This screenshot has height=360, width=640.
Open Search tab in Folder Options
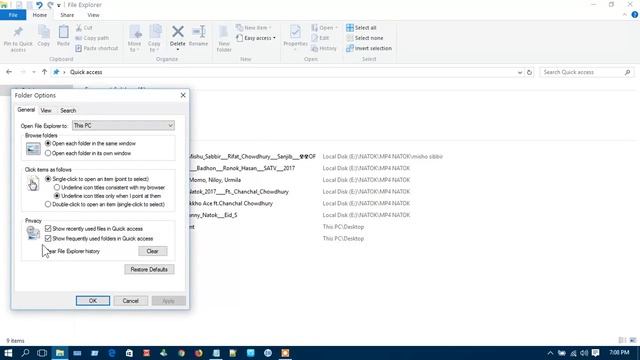click(x=68, y=111)
